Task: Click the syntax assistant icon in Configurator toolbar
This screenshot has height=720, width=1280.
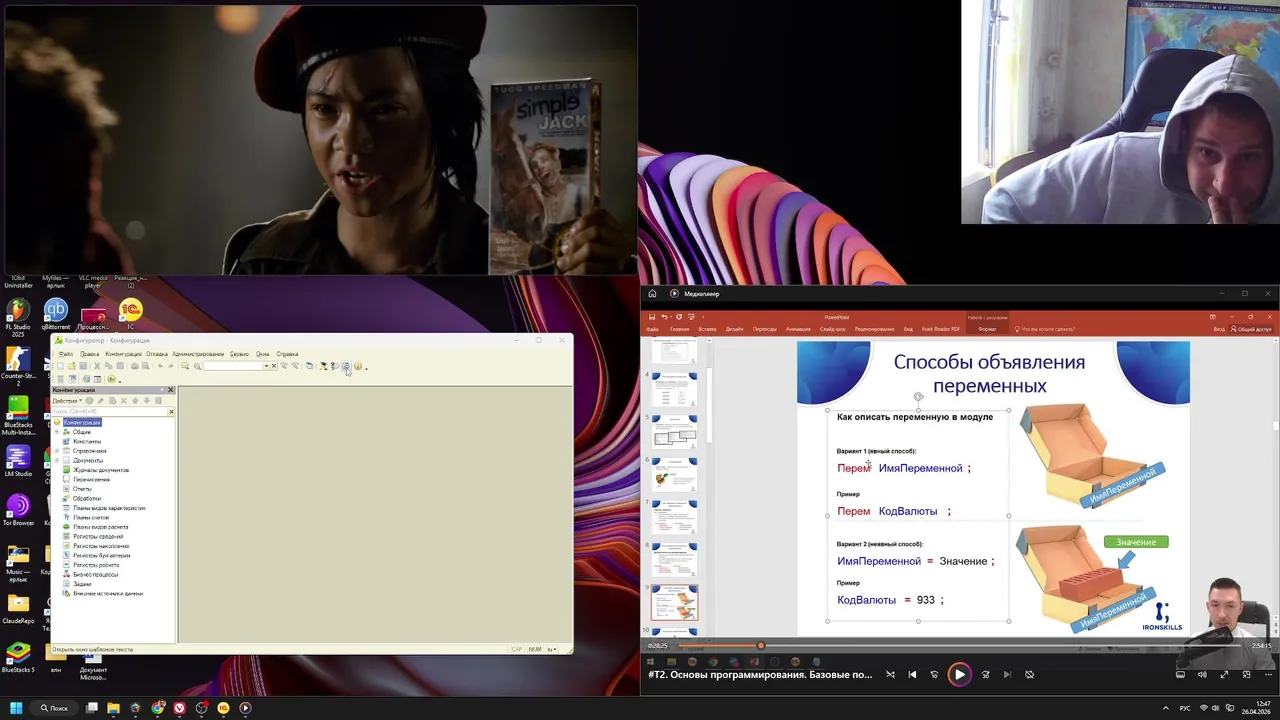Action: click(x=323, y=366)
